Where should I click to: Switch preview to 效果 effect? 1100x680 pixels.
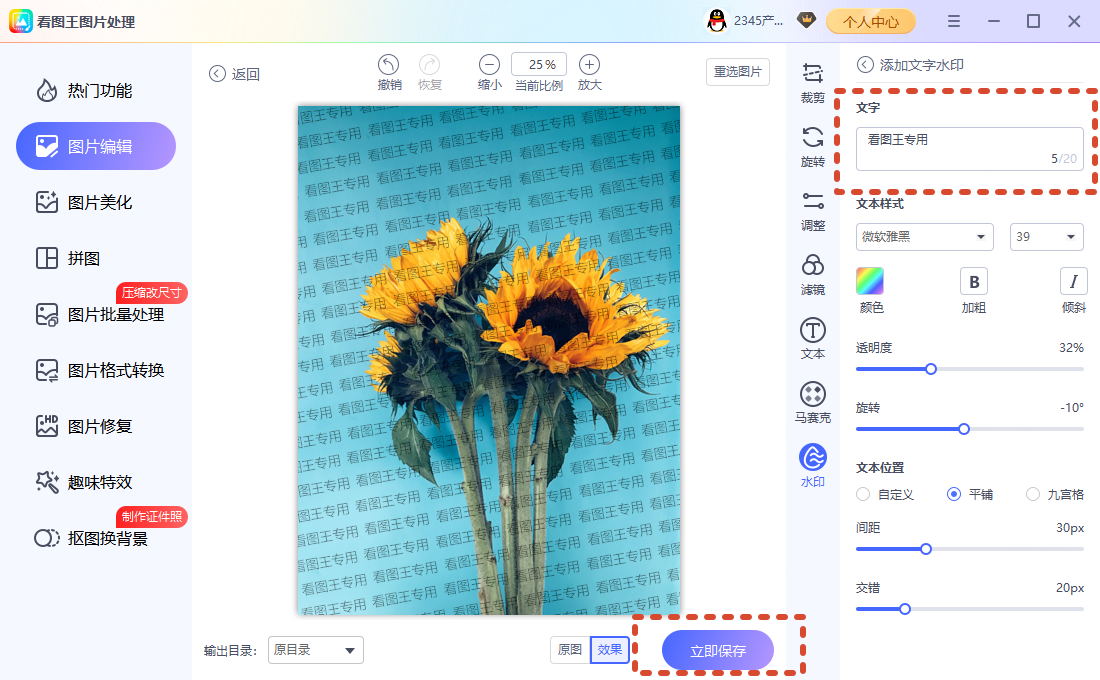(610, 650)
